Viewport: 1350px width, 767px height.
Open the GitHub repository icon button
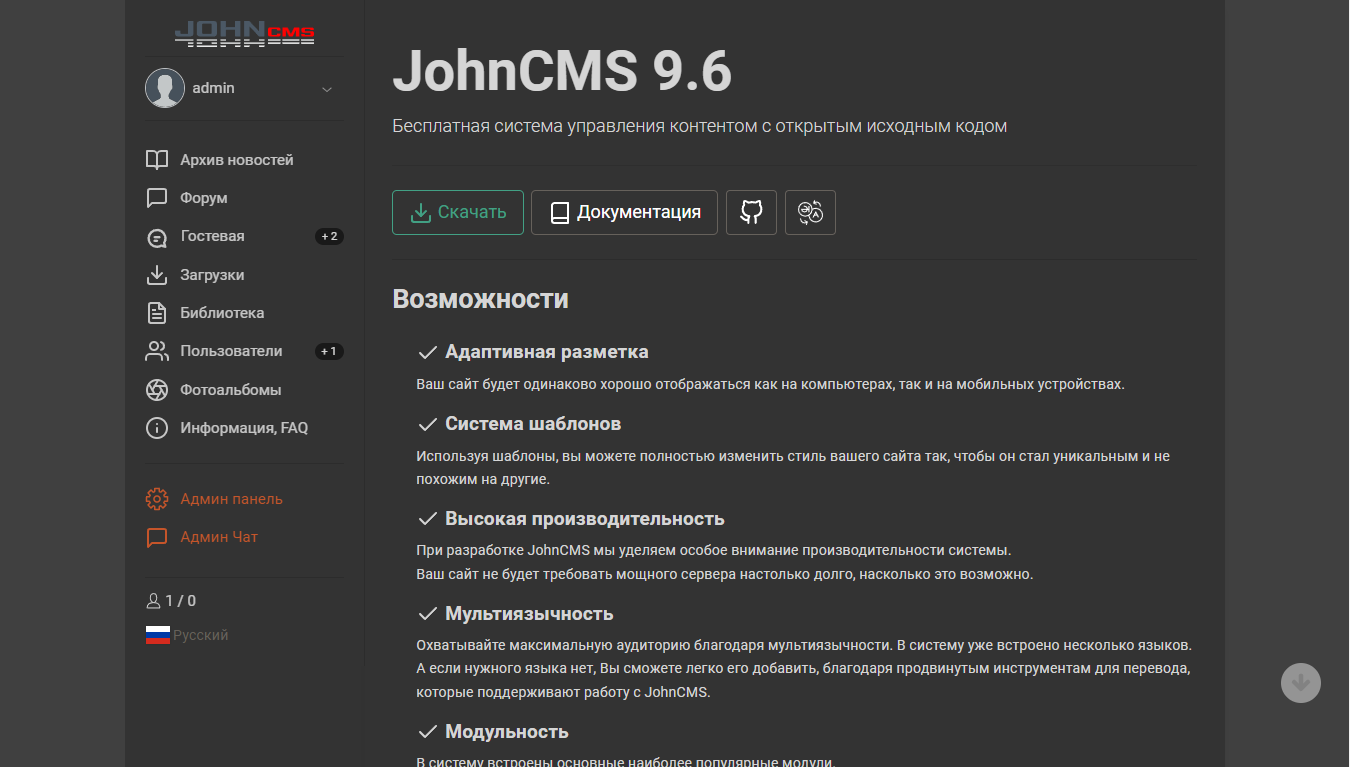pos(751,212)
